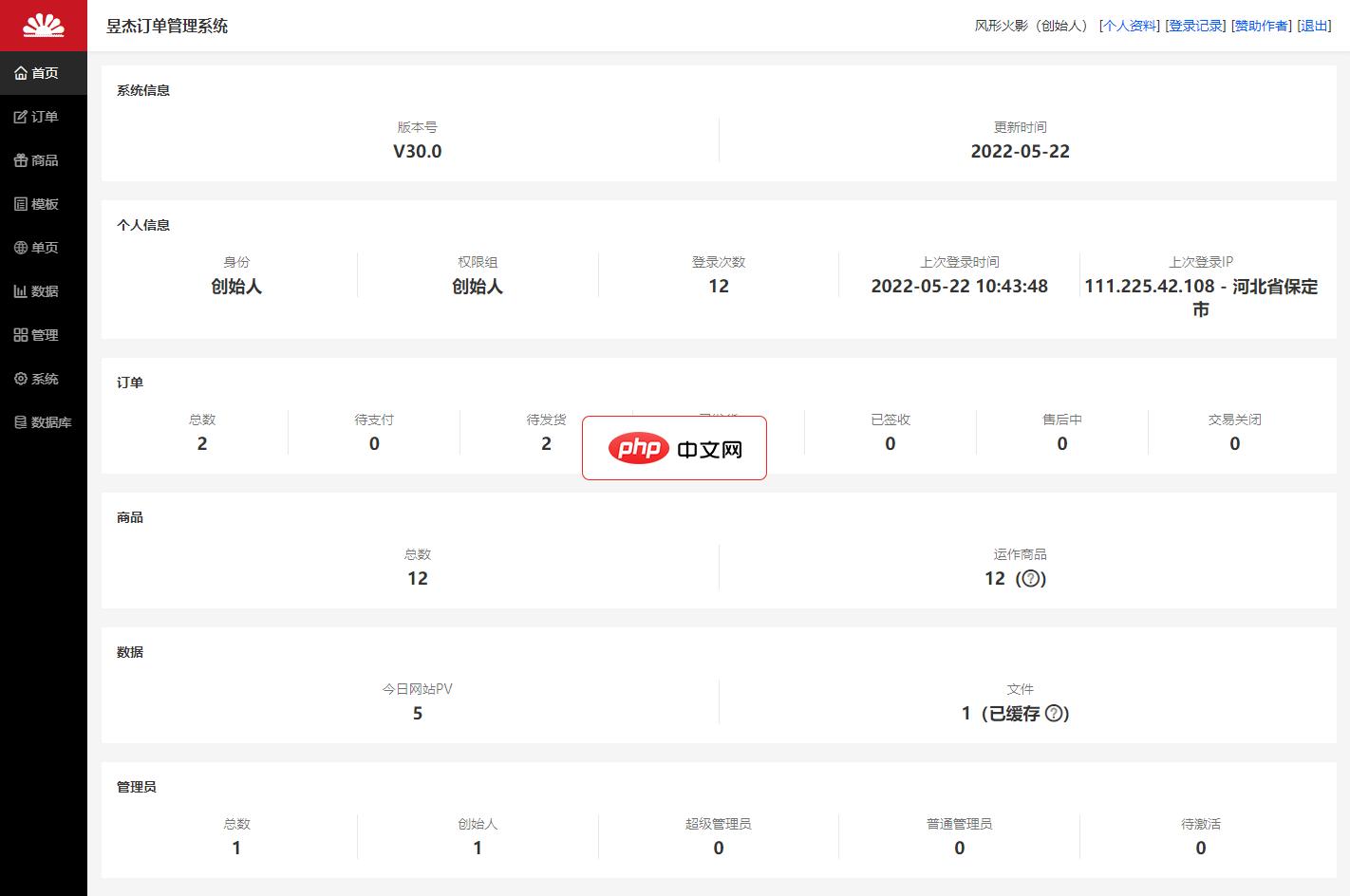Click the 赞助作者 link
1350x896 pixels.
pyautogui.click(x=1261, y=26)
